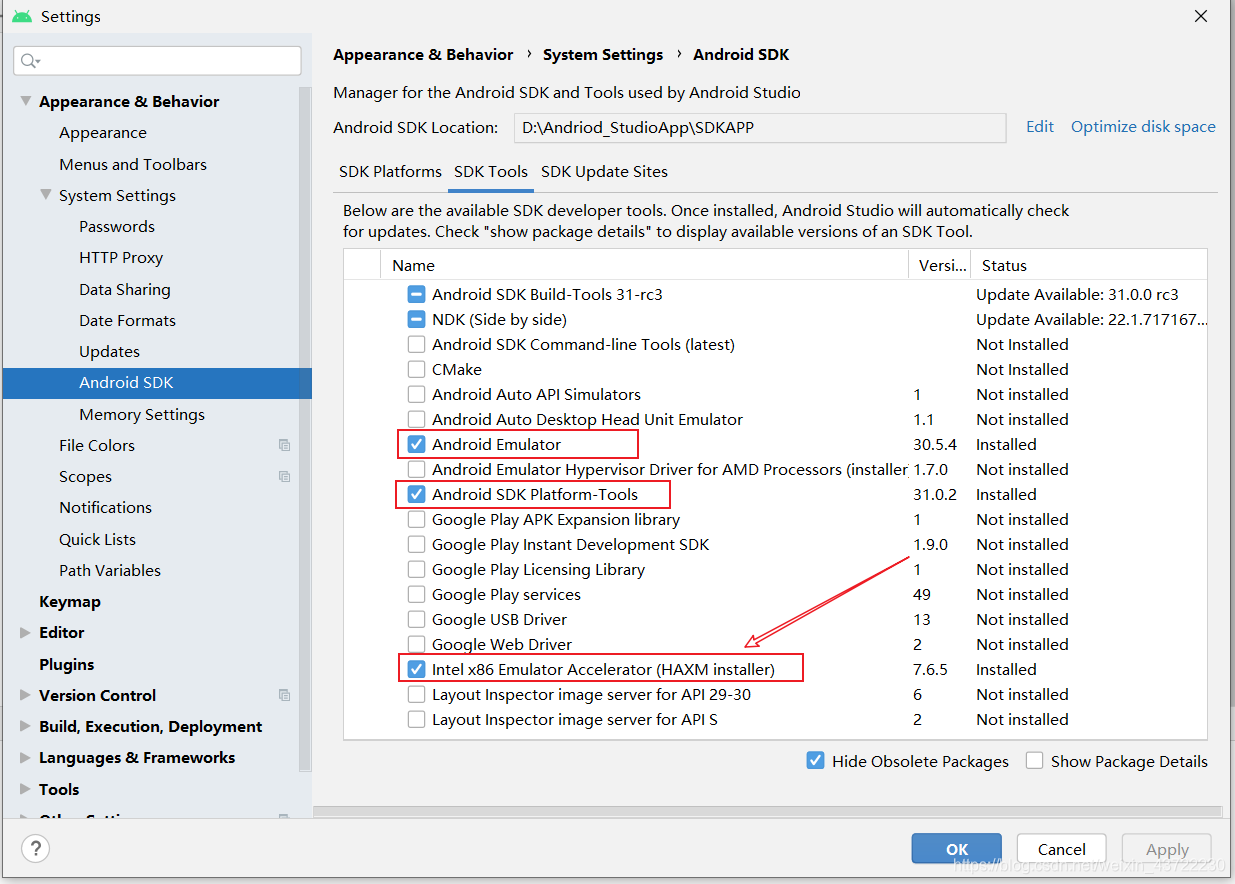The width and height of the screenshot is (1235, 884).
Task: Click the Android SDK Location path field
Action: [x=760, y=128]
